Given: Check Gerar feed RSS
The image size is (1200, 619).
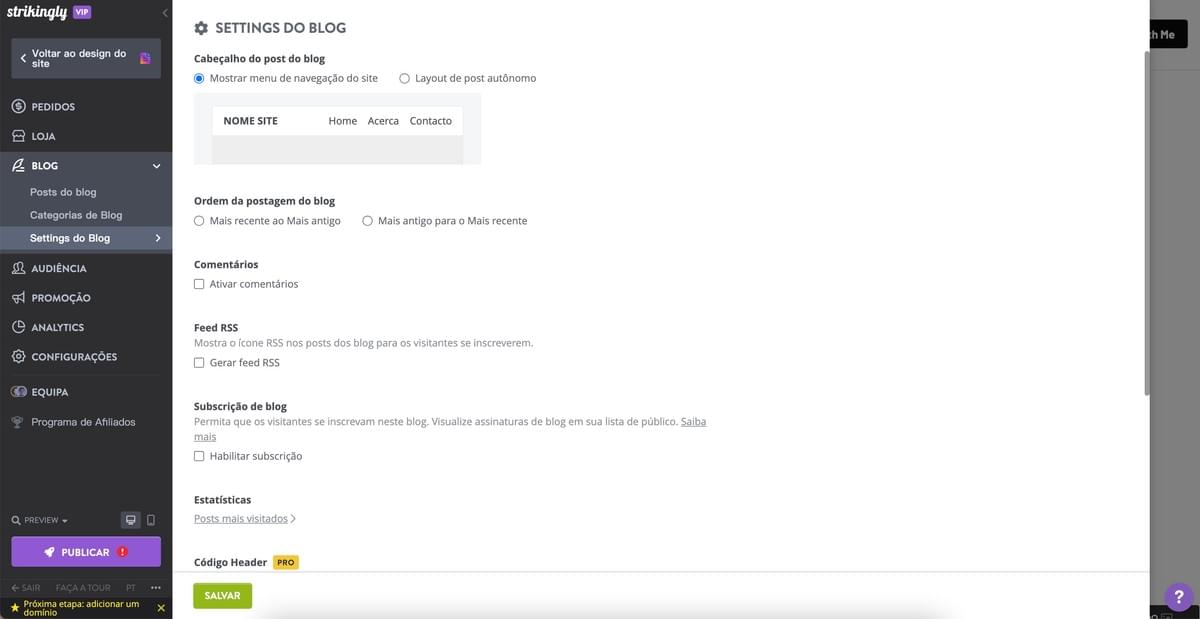Looking at the screenshot, I should (x=199, y=363).
